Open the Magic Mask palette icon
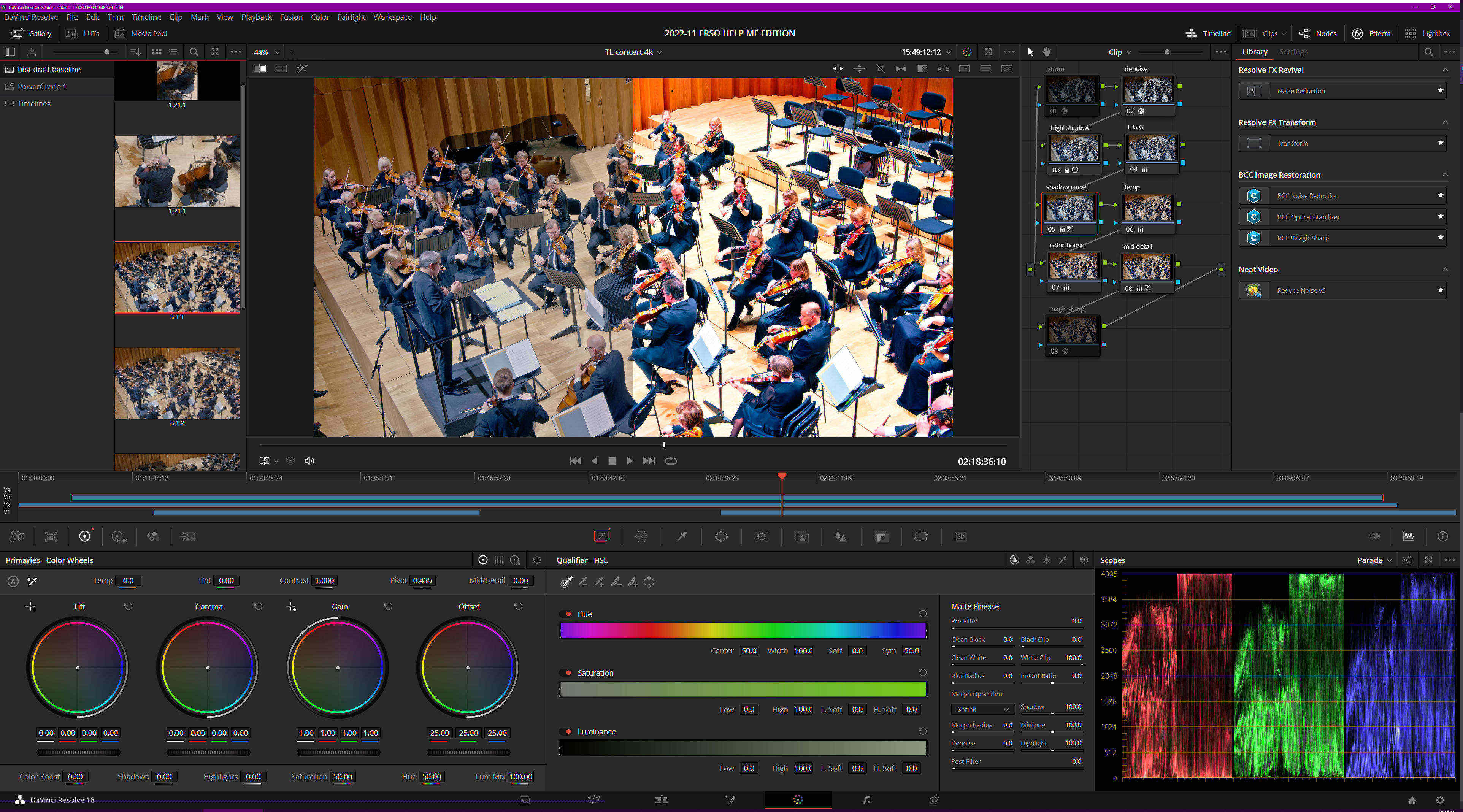 [x=801, y=537]
